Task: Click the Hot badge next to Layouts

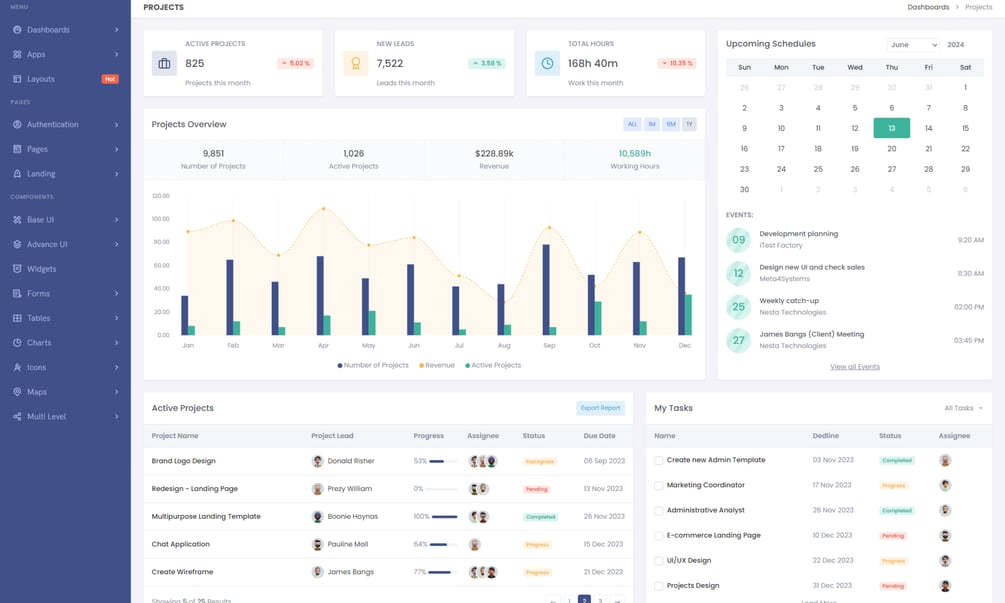Action: [x=110, y=79]
